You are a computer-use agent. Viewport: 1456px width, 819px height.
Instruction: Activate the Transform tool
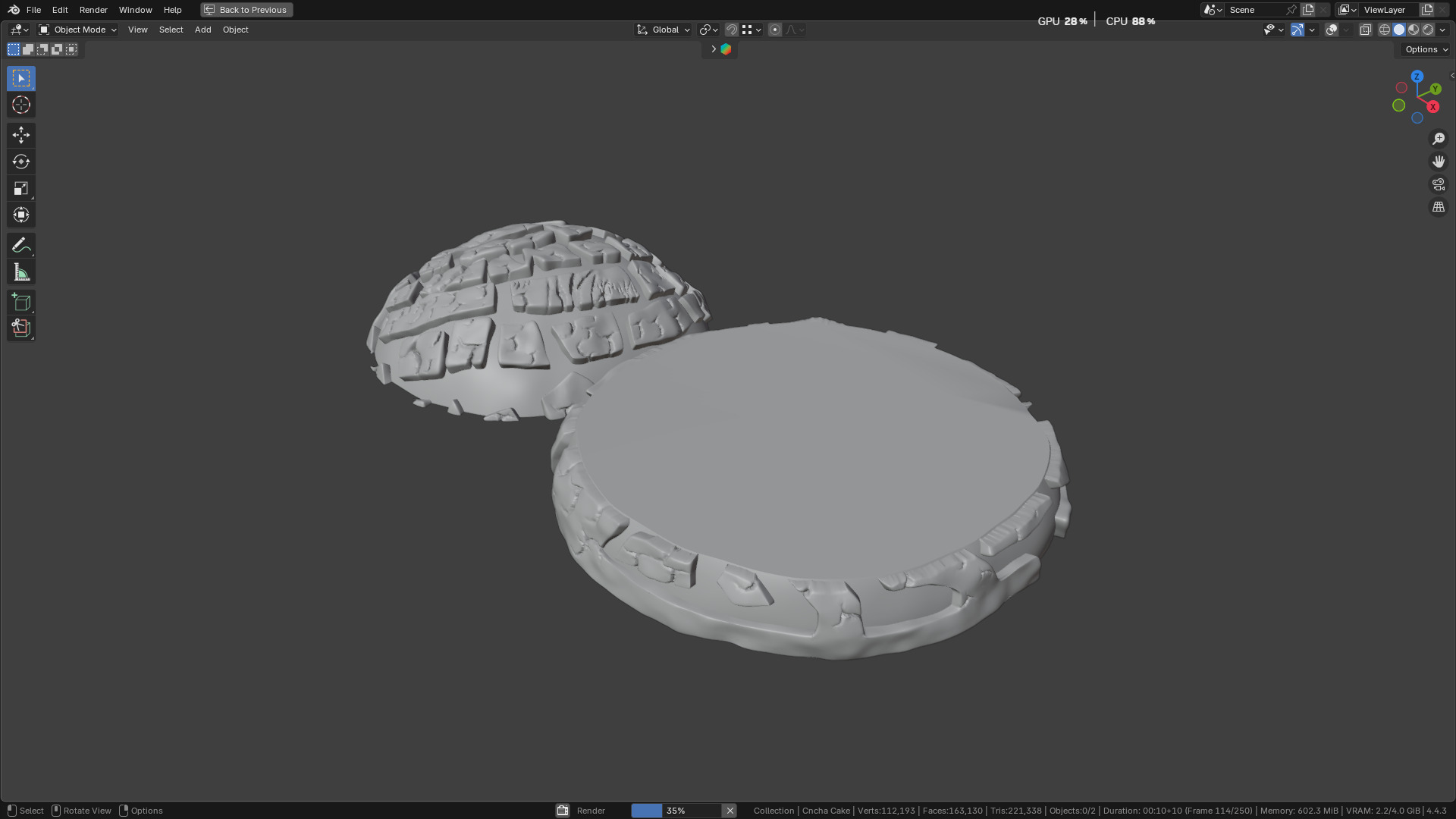(x=21, y=215)
